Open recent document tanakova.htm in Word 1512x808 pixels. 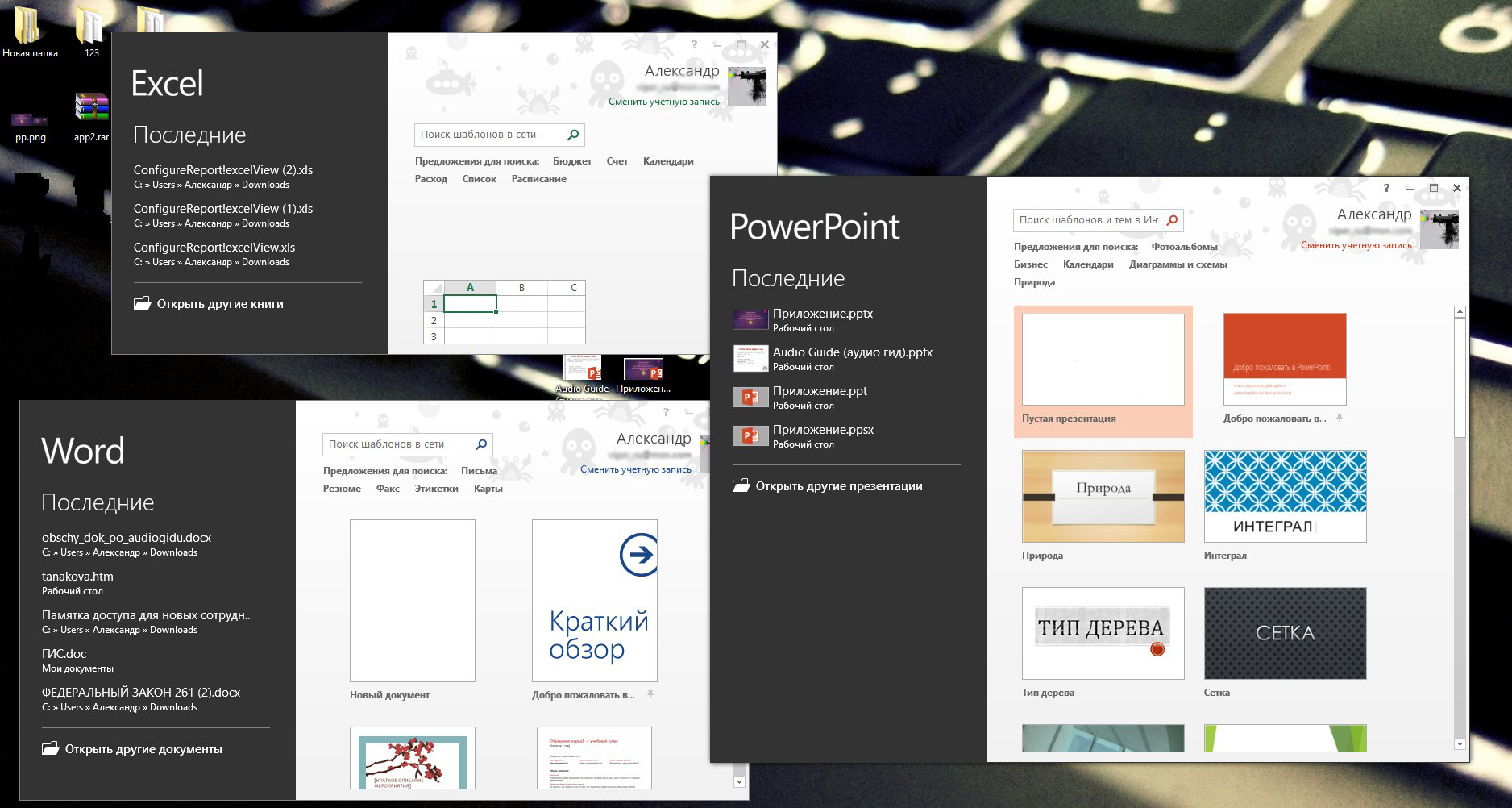(x=77, y=577)
